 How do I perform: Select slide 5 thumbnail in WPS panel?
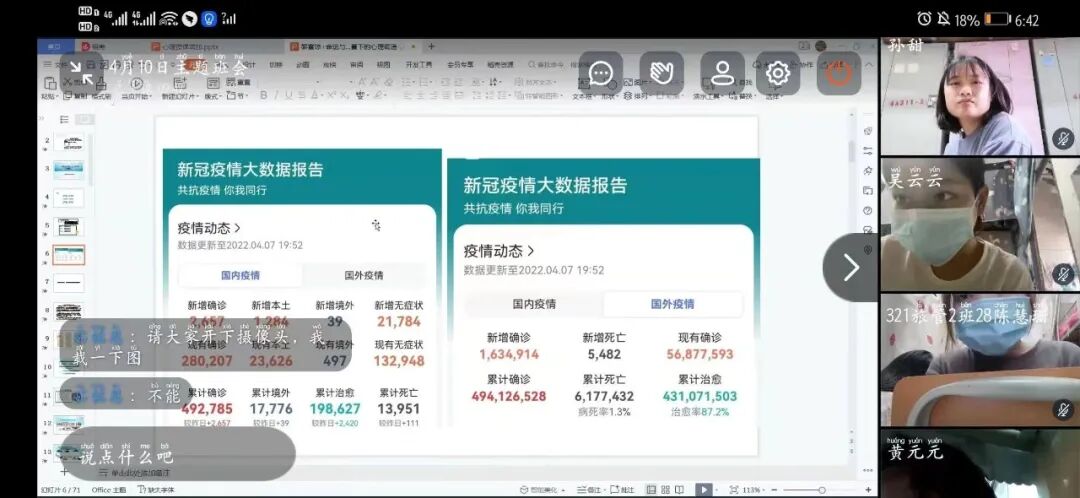tap(69, 227)
